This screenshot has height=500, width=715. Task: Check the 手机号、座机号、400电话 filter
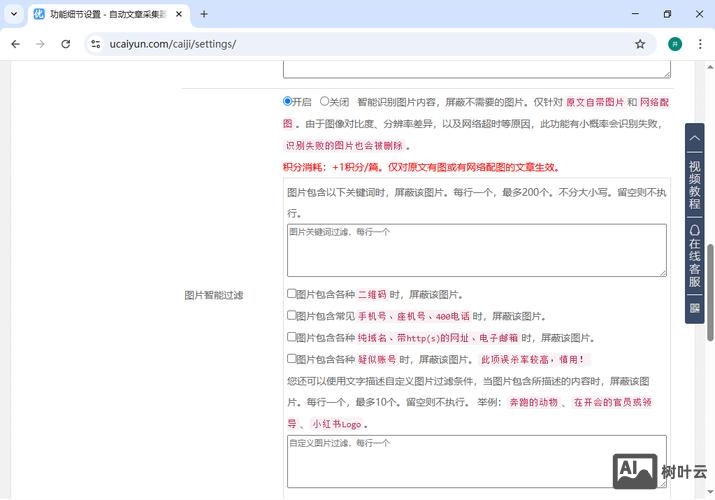pos(291,315)
